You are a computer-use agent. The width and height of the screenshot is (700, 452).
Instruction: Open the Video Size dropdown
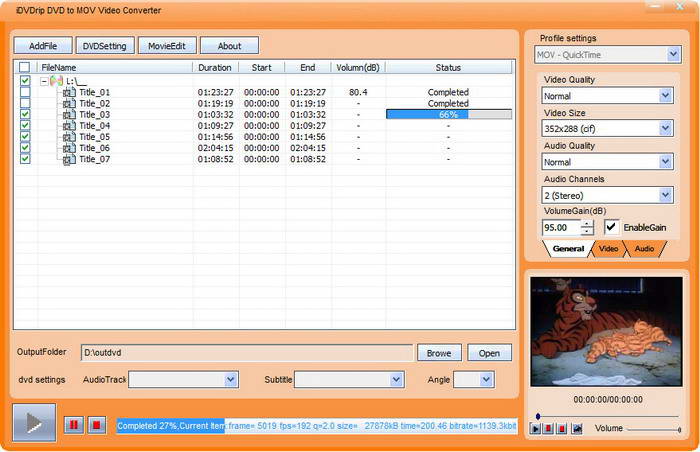pyautogui.click(x=666, y=129)
